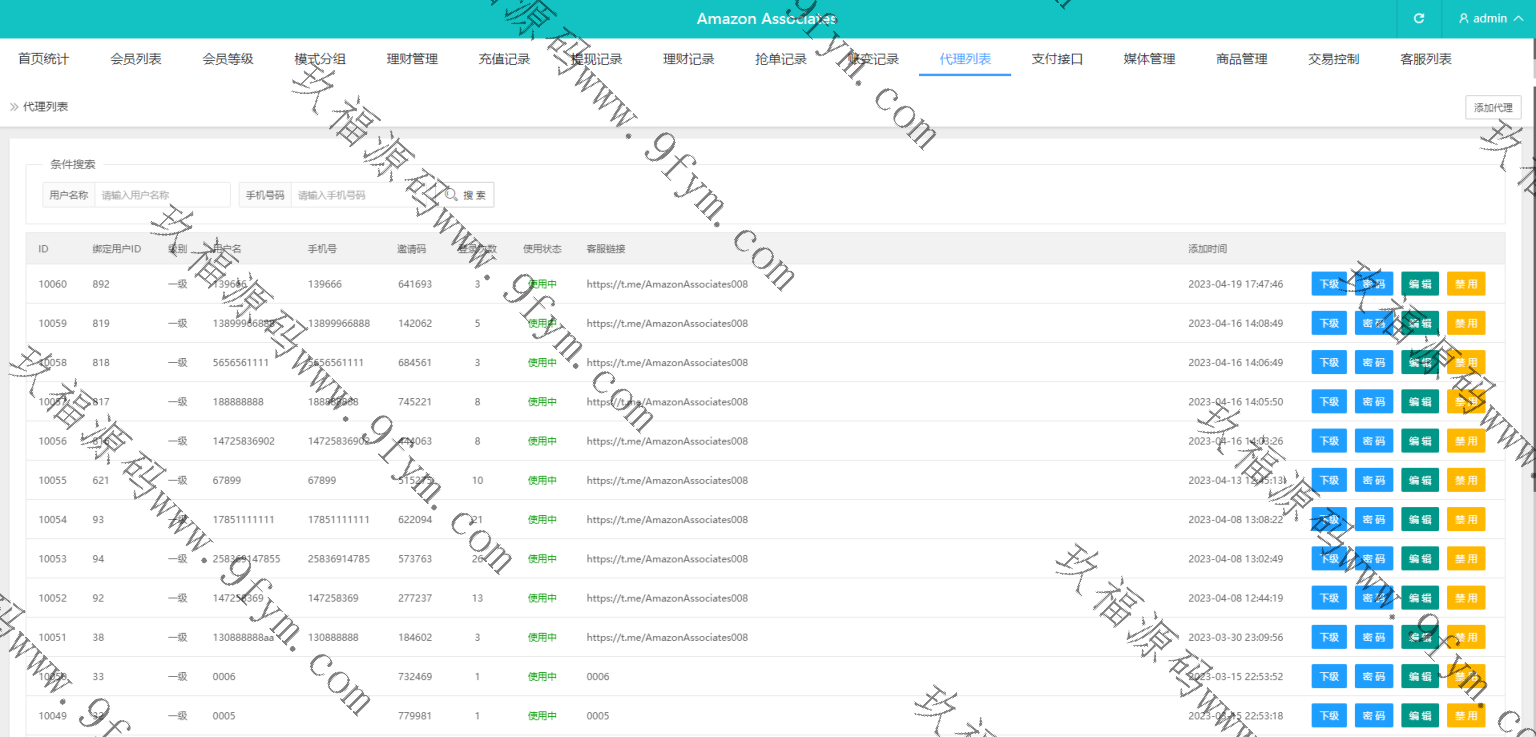1536x737 pixels.
Task: Open the 支付接口 tab
Action: pos(1057,59)
